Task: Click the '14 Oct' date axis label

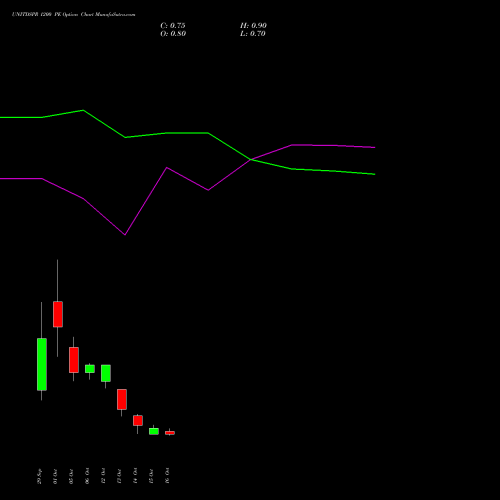Action: (135, 476)
